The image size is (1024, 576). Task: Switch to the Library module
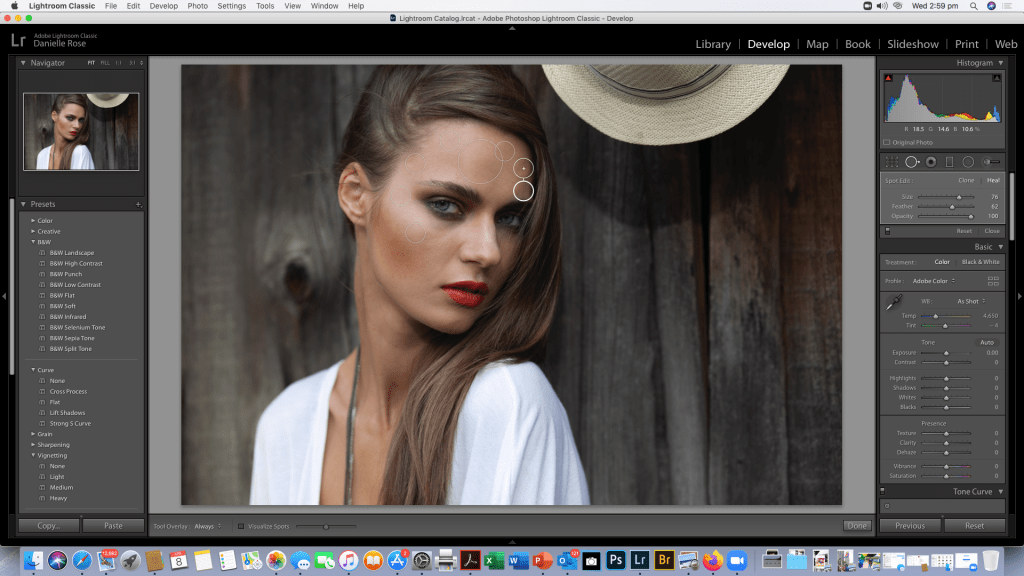(713, 44)
